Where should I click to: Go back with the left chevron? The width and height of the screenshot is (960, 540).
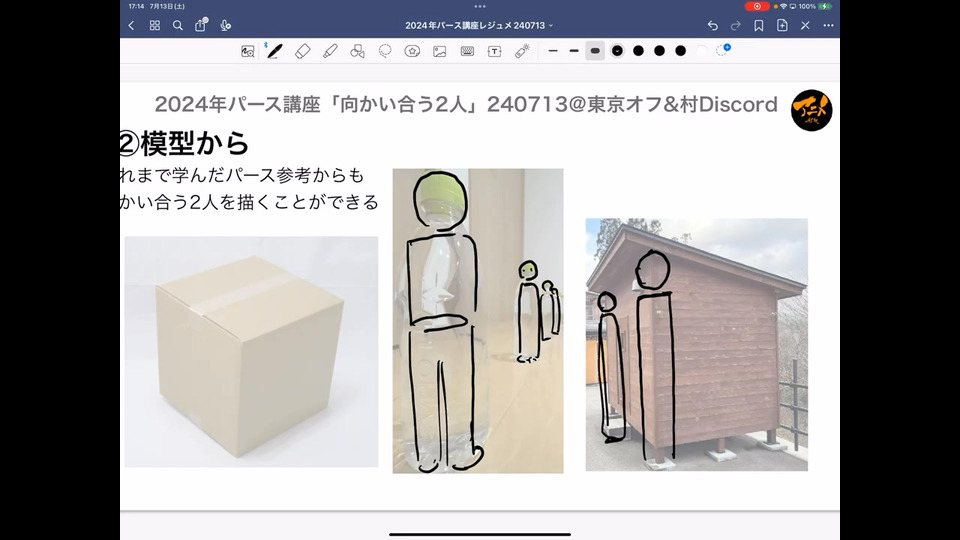pos(131,26)
